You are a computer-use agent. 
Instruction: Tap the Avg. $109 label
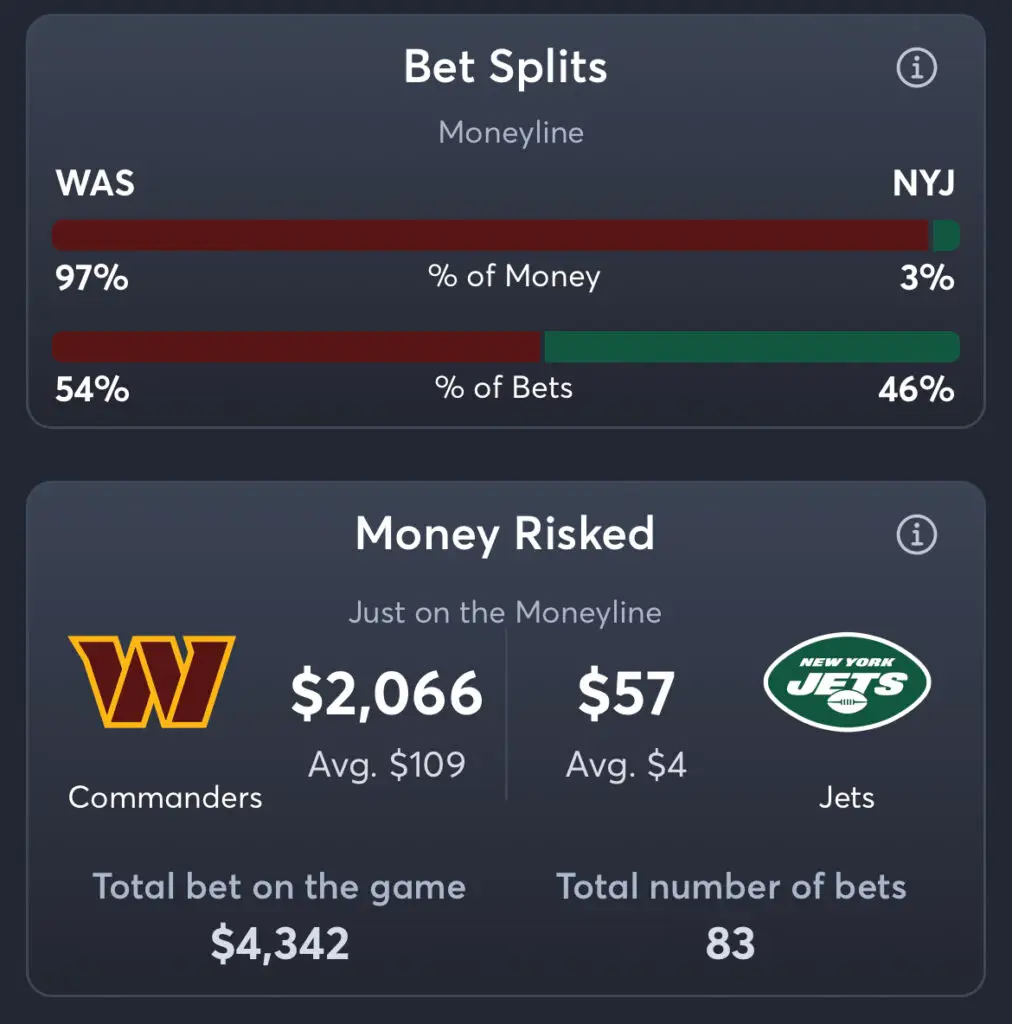point(387,764)
